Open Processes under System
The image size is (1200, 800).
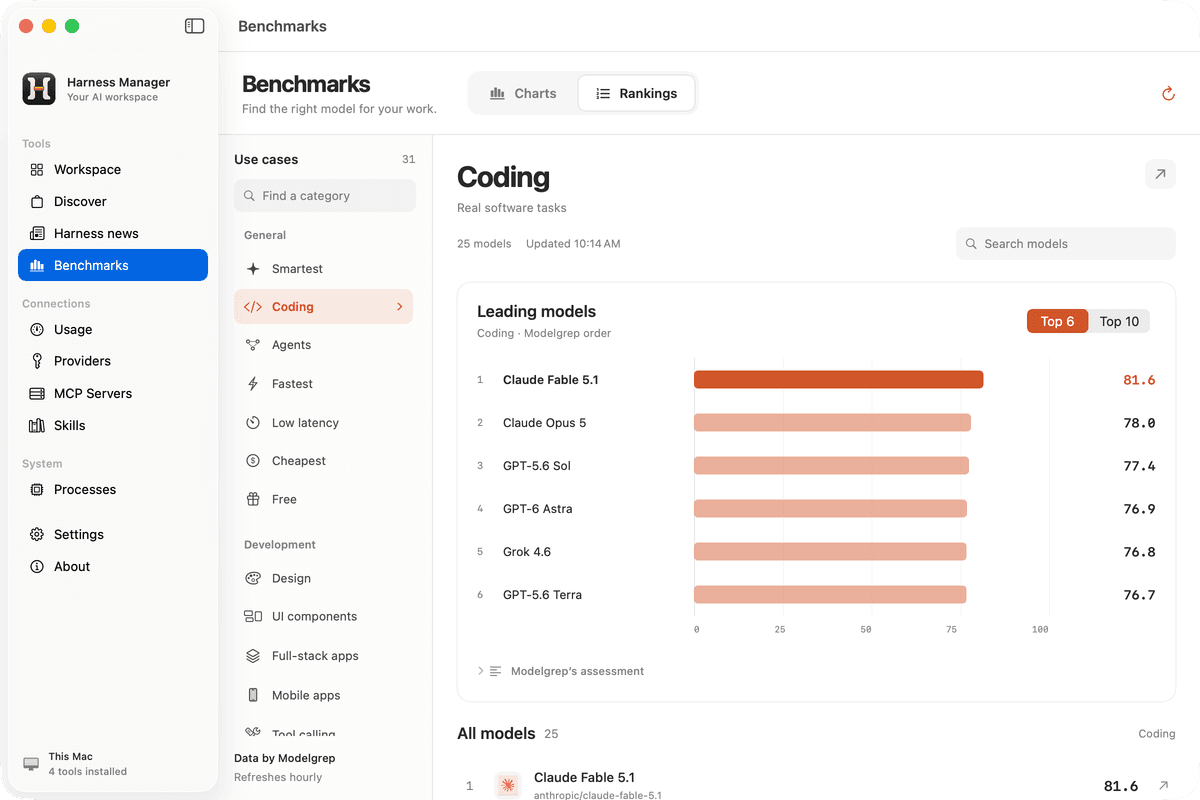[113, 489]
